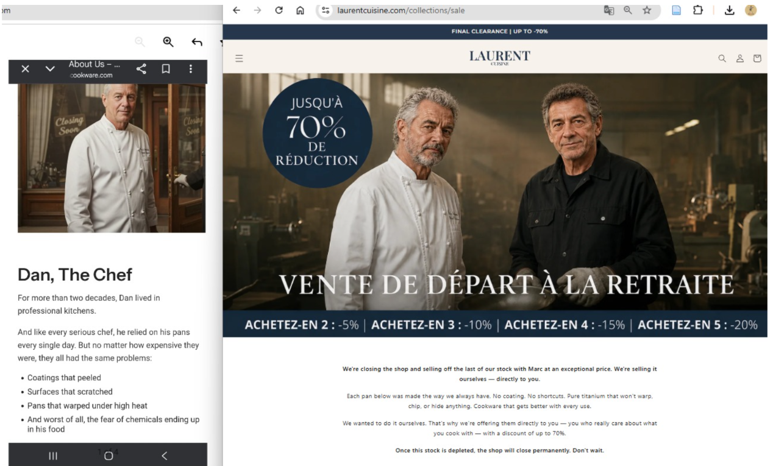Open the blue document extension icon
Screen dimensions: 773x466
point(676,10)
